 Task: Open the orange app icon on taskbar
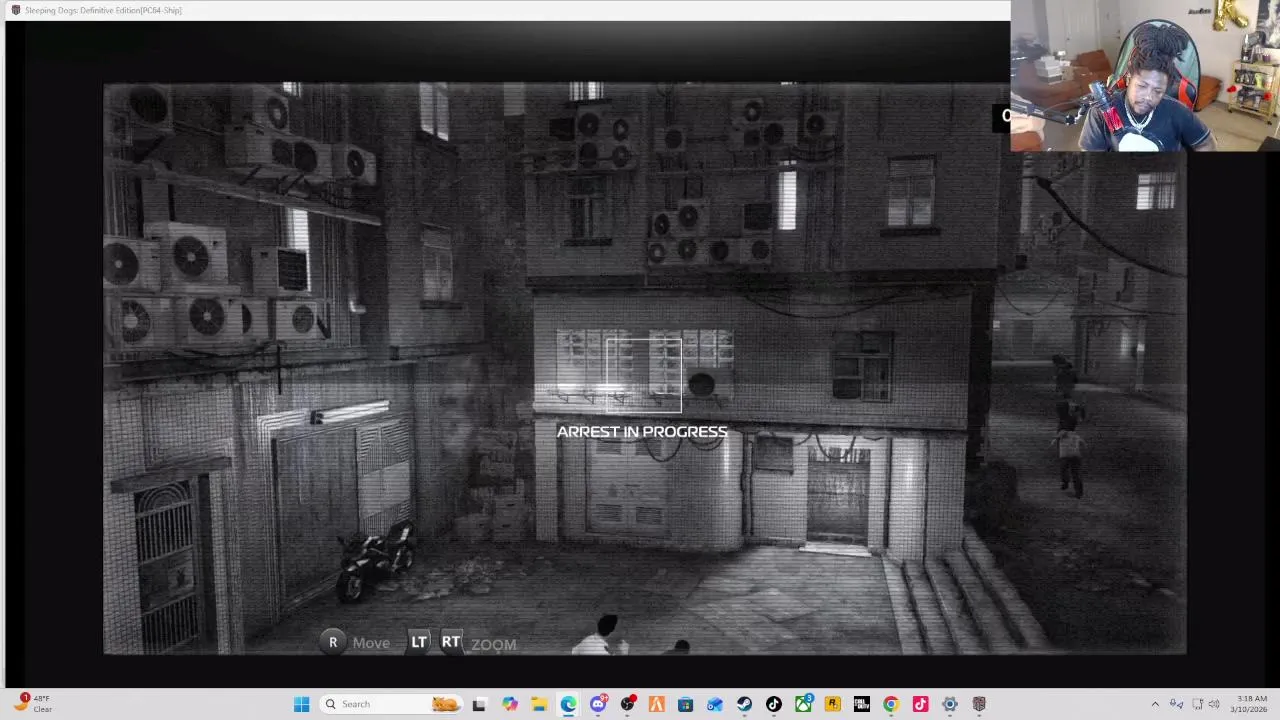click(x=657, y=704)
